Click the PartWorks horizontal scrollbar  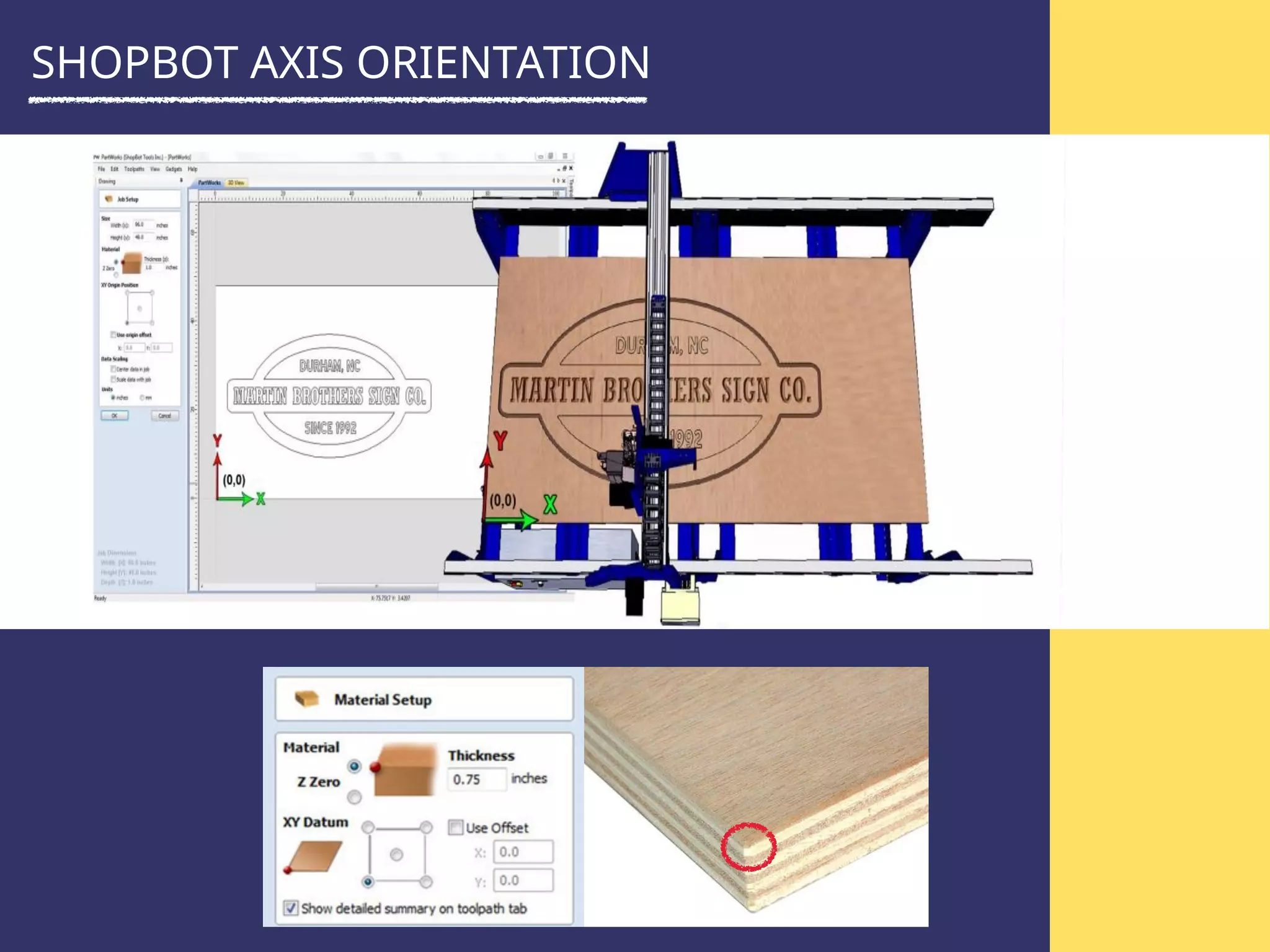point(376,586)
